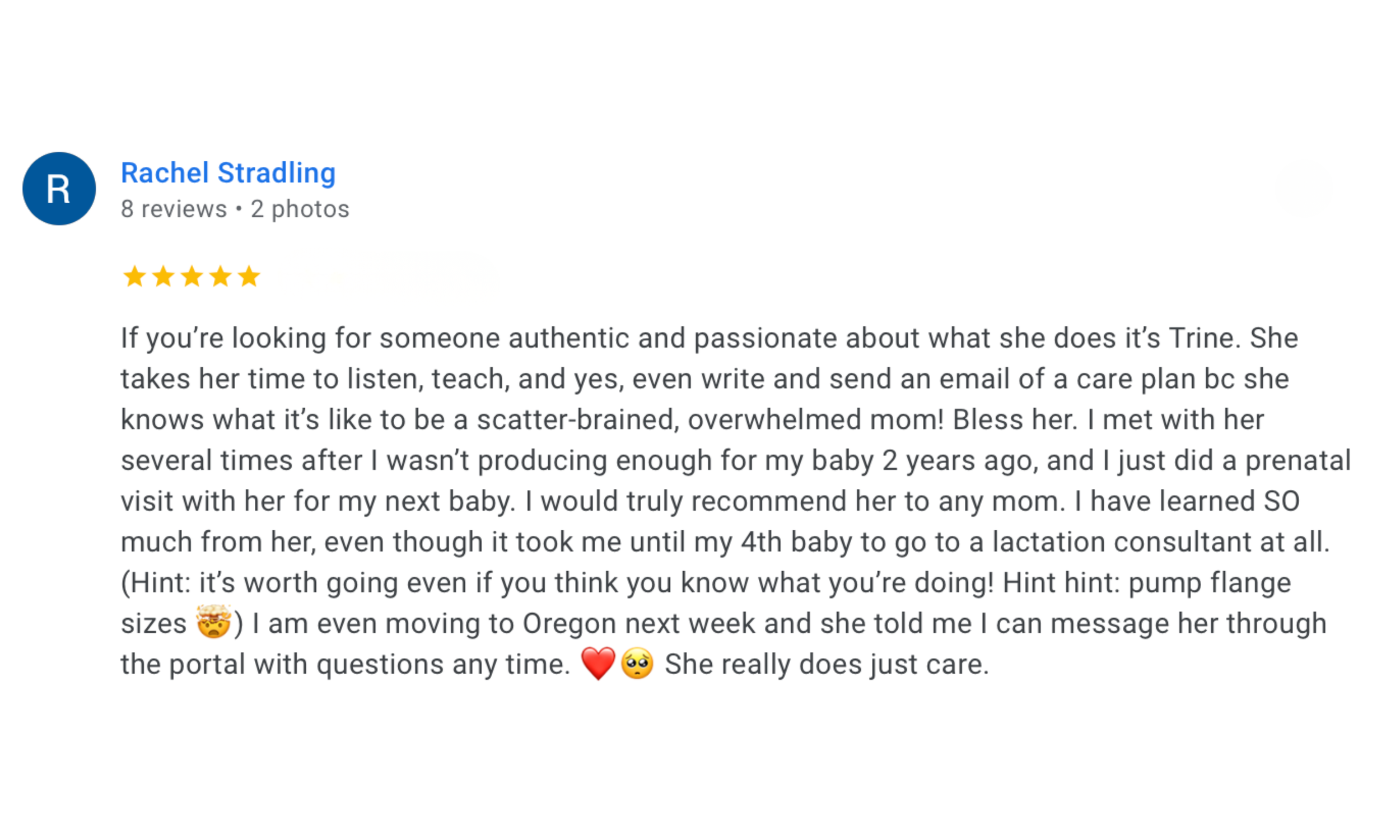Click the 2 photos count text
Image resolution: width=1400 pixels, height=840 pixels.
[x=300, y=209]
